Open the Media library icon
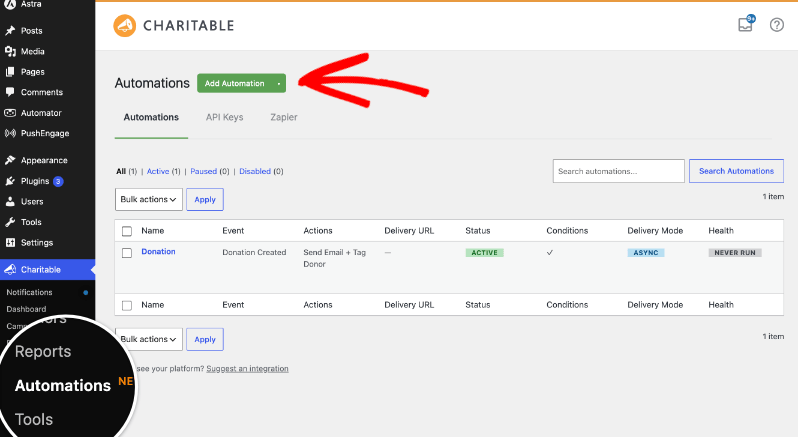Image resolution: width=798 pixels, height=437 pixels. 10,51
